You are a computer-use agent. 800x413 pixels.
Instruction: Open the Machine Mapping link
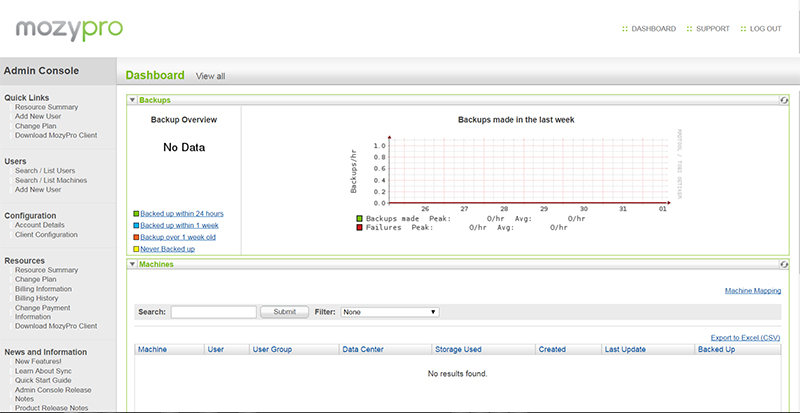(x=753, y=291)
